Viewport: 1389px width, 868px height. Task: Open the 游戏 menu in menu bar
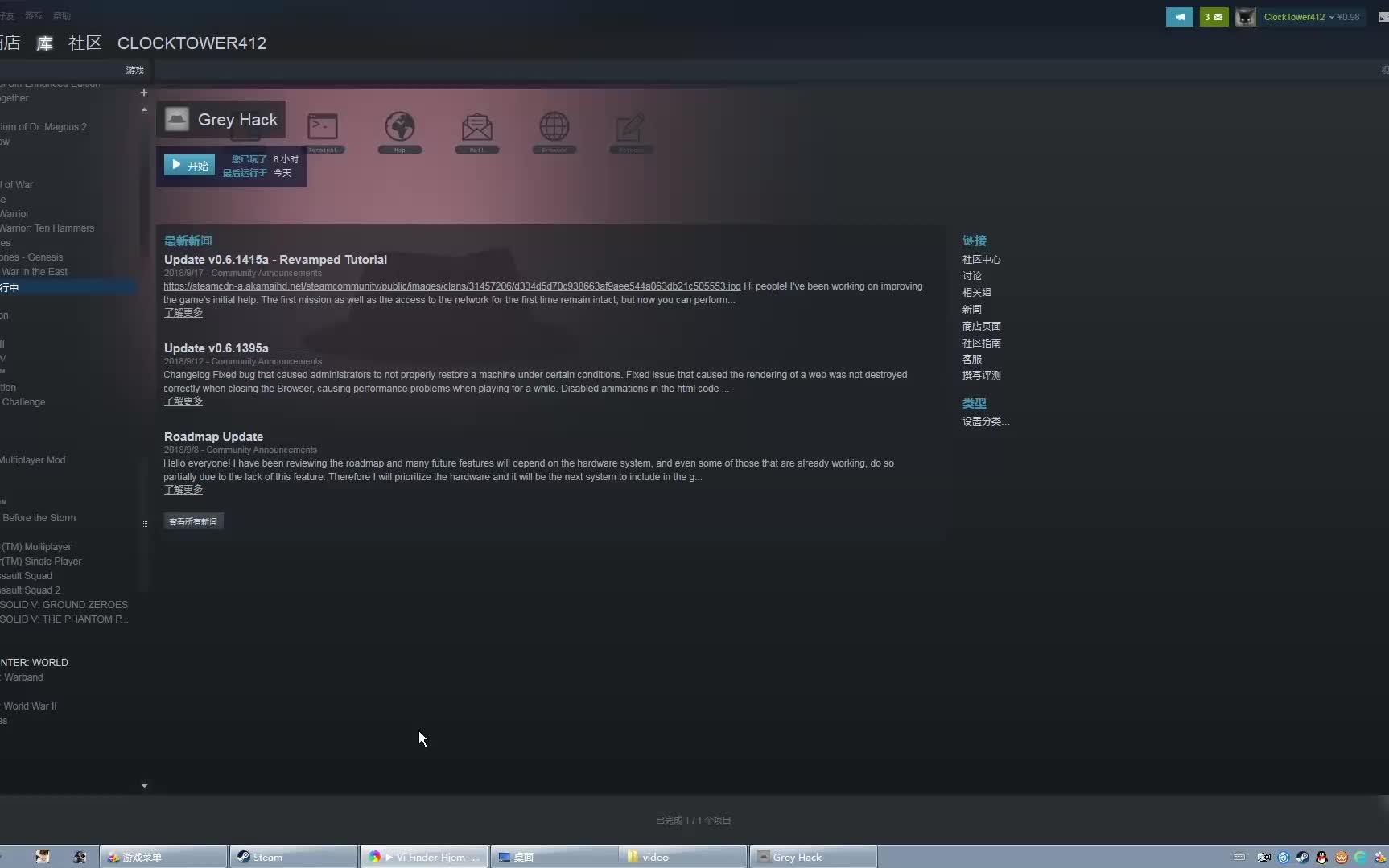pos(34,15)
